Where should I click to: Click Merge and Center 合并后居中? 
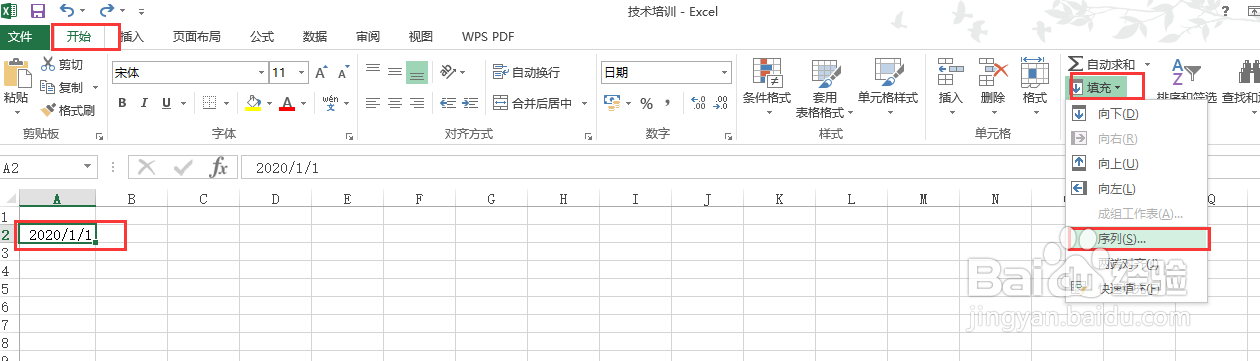click(x=533, y=103)
